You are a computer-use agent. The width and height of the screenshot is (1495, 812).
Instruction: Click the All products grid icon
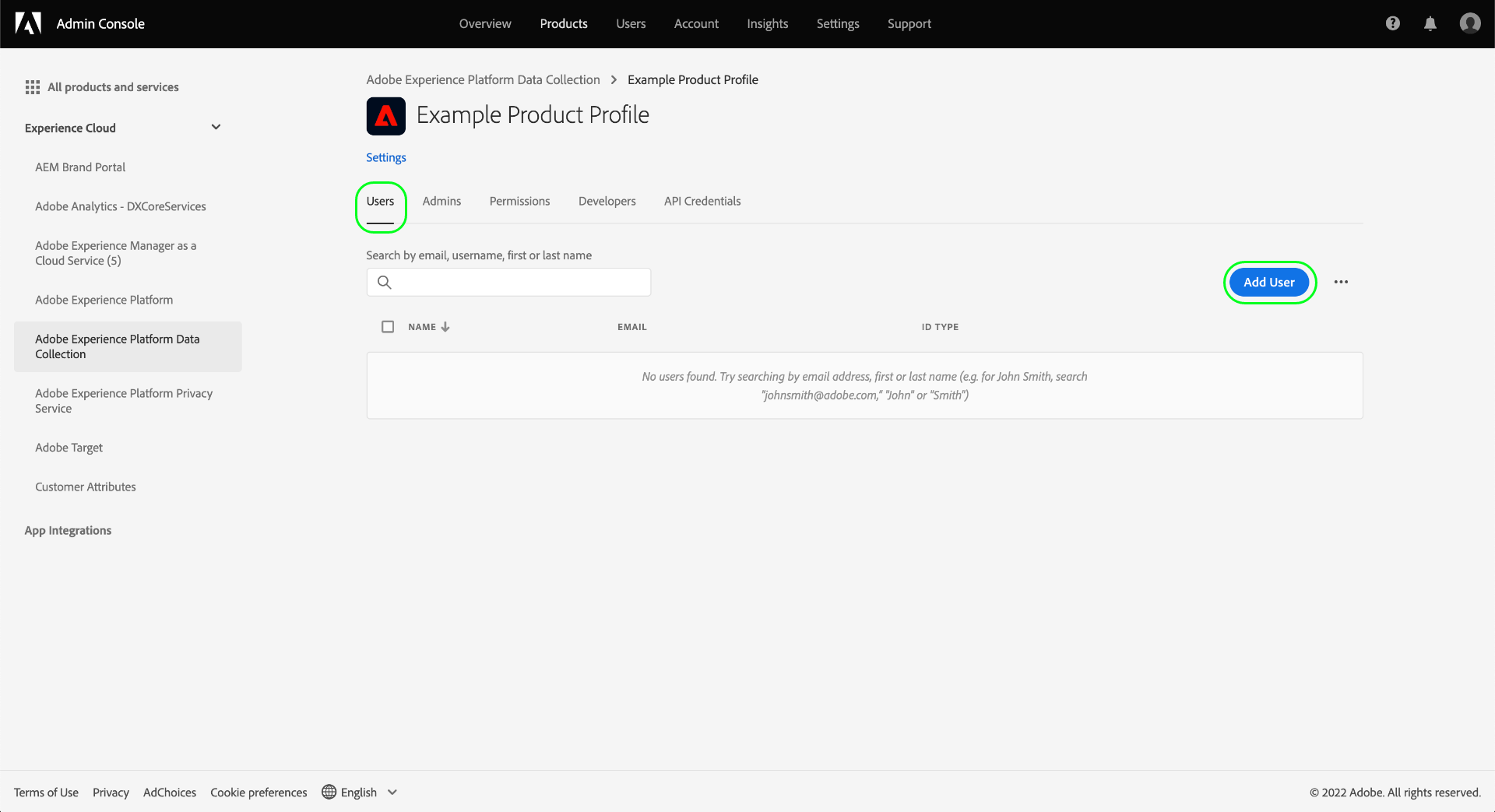(x=33, y=87)
